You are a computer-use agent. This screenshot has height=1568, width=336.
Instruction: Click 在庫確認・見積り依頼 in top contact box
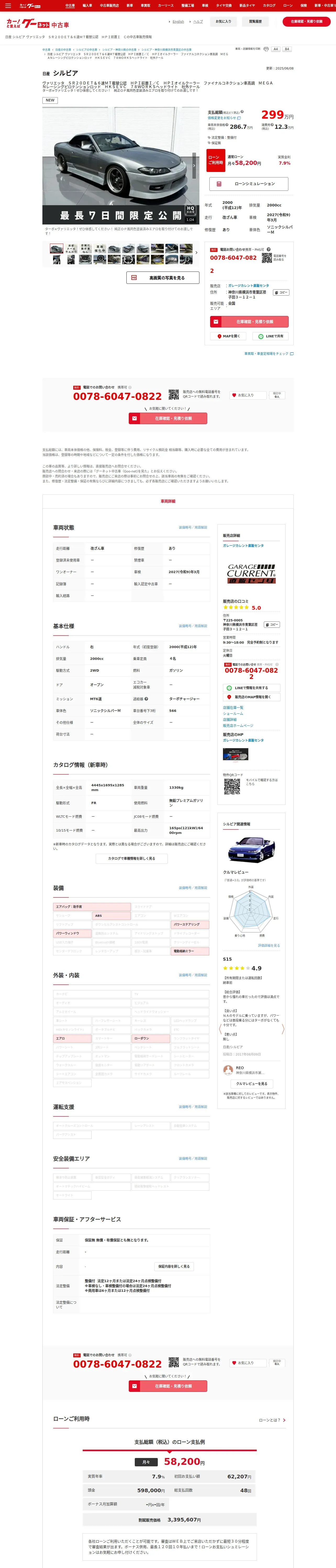249,321
